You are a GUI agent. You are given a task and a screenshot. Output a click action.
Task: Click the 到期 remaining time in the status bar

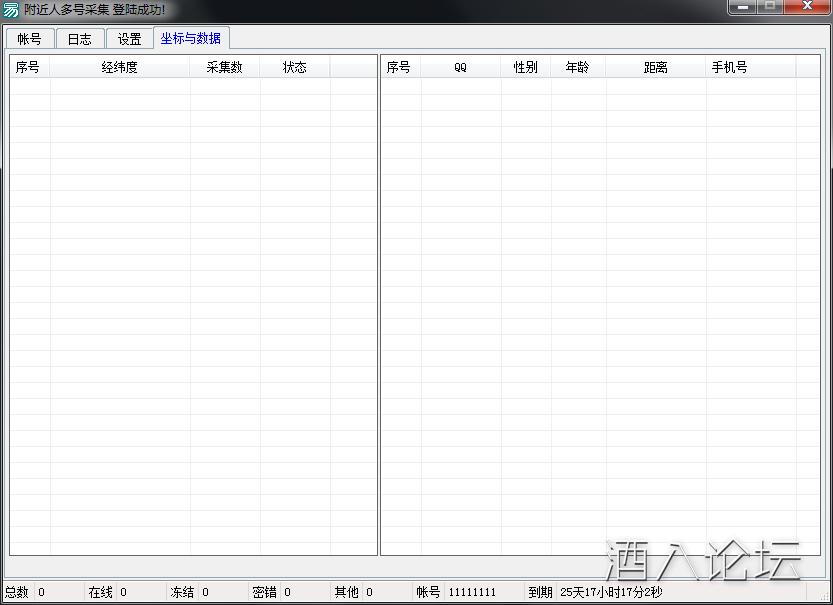pos(610,592)
